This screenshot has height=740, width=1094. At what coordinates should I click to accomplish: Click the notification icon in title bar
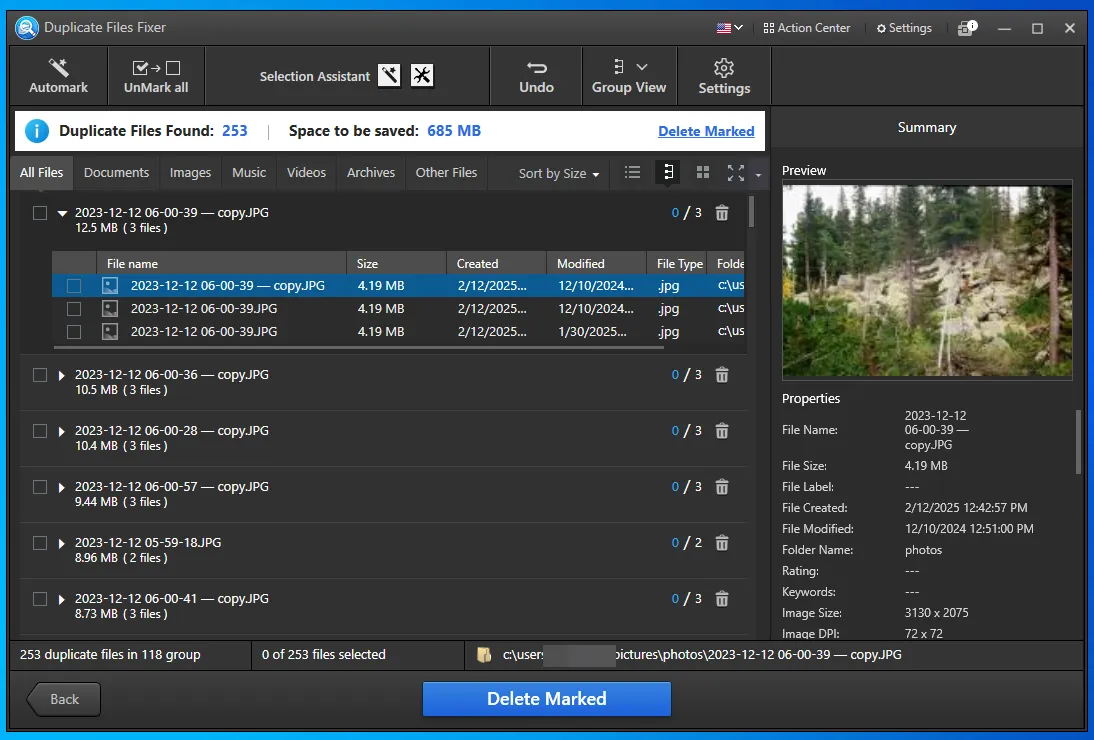coord(967,28)
